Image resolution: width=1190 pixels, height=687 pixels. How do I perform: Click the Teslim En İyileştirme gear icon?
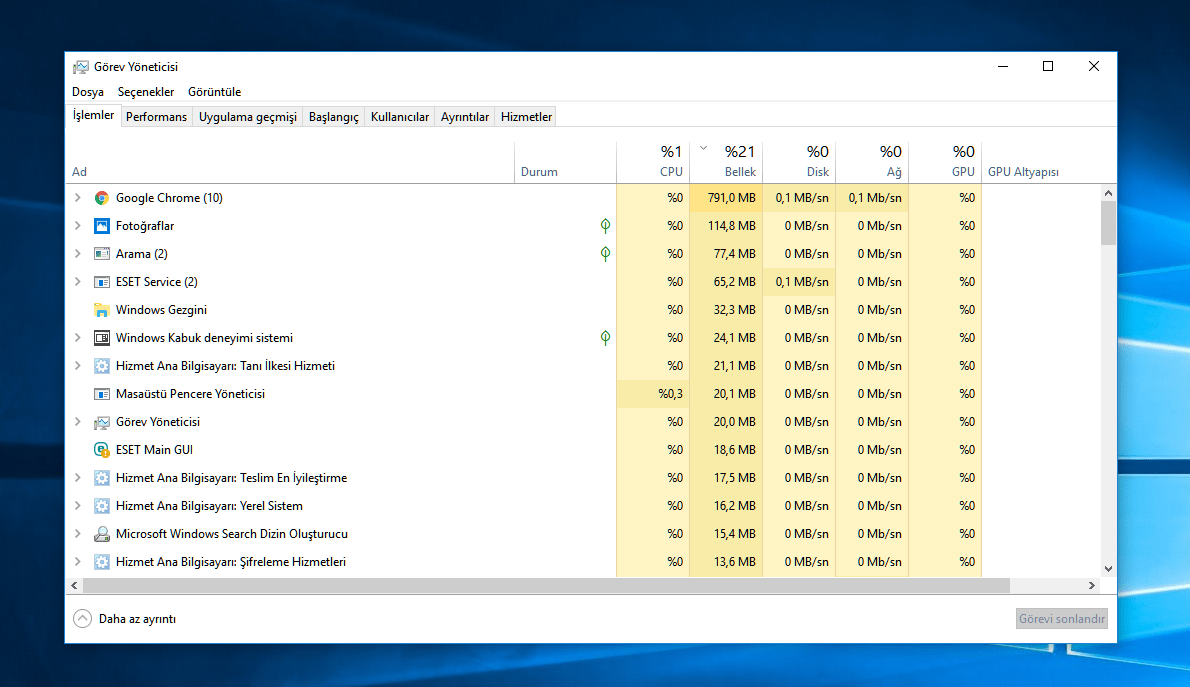[102, 478]
